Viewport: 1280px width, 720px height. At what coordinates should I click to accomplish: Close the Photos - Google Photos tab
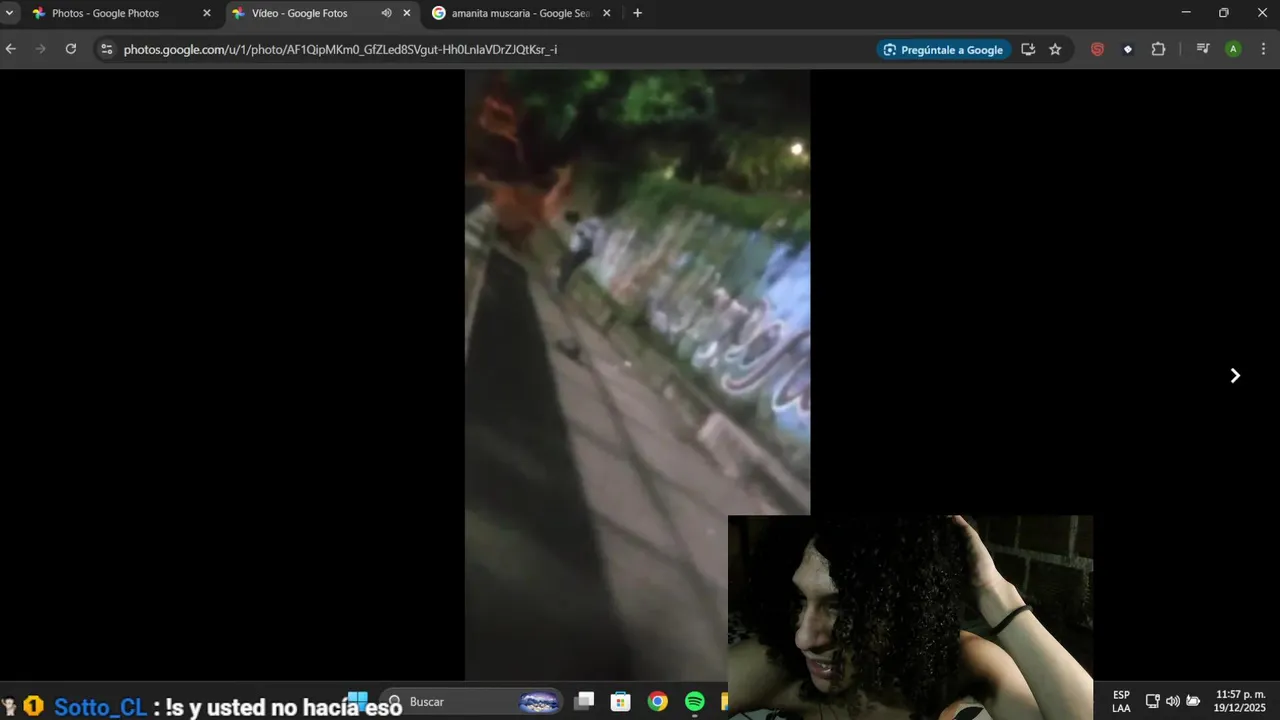(x=207, y=13)
